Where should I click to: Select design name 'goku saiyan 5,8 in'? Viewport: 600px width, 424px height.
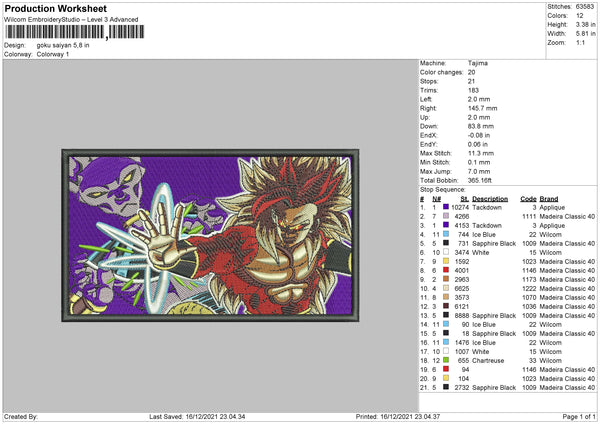click(63, 45)
